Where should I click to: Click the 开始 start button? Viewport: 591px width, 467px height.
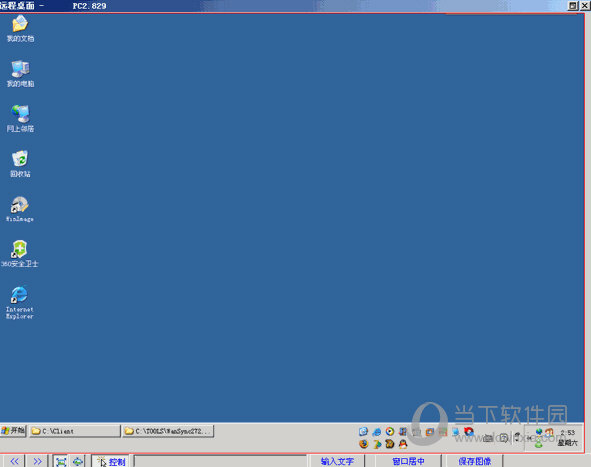point(13,430)
